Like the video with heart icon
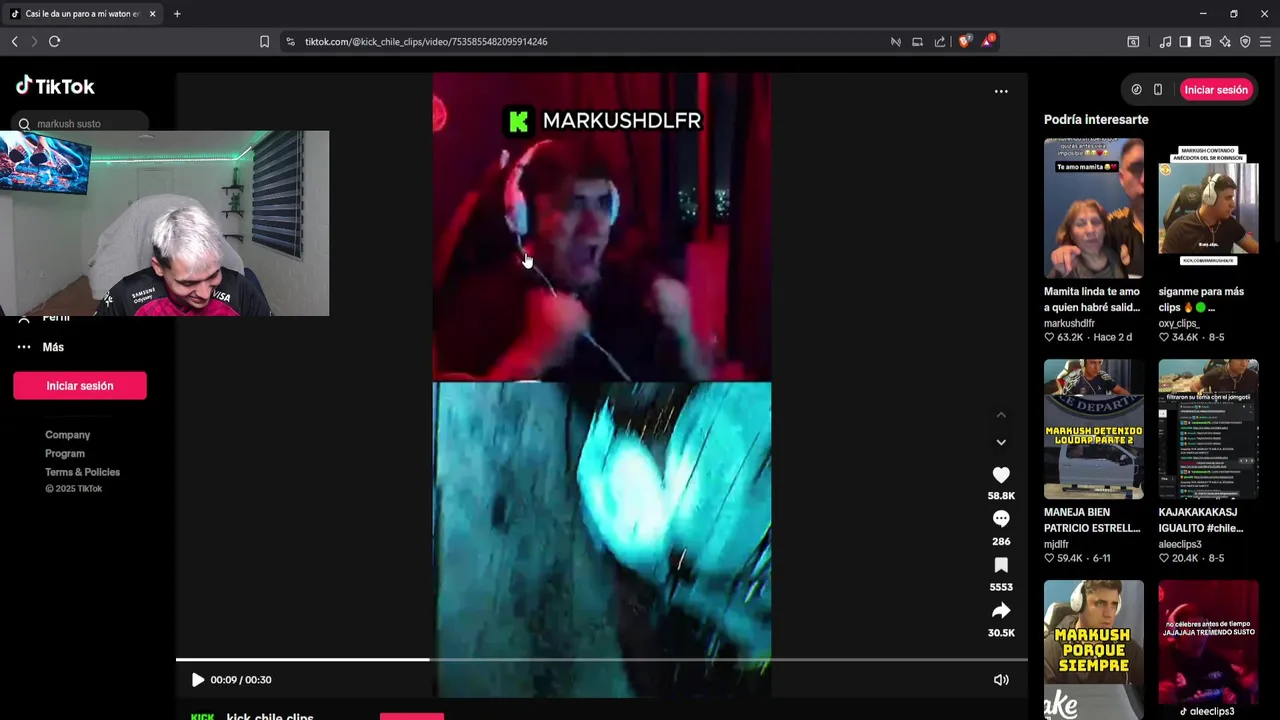 pyautogui.click(x=1001, y=475)
